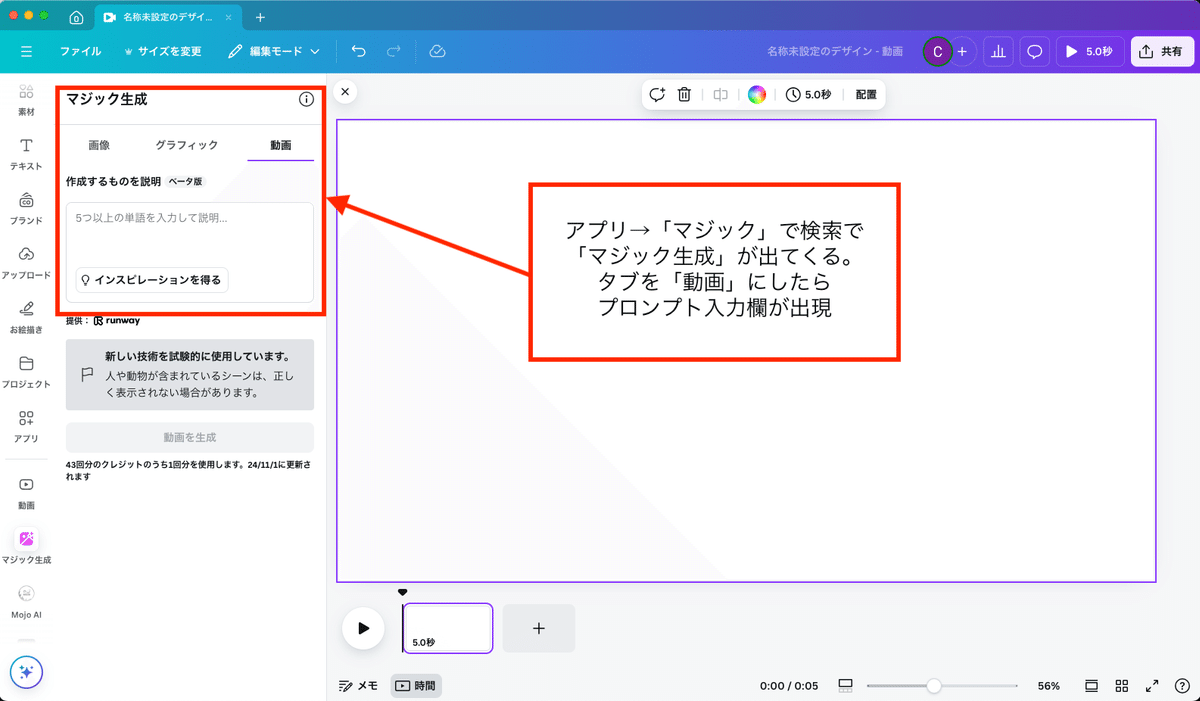Open the アプリ apps sidebar

[x=27, y=426]
